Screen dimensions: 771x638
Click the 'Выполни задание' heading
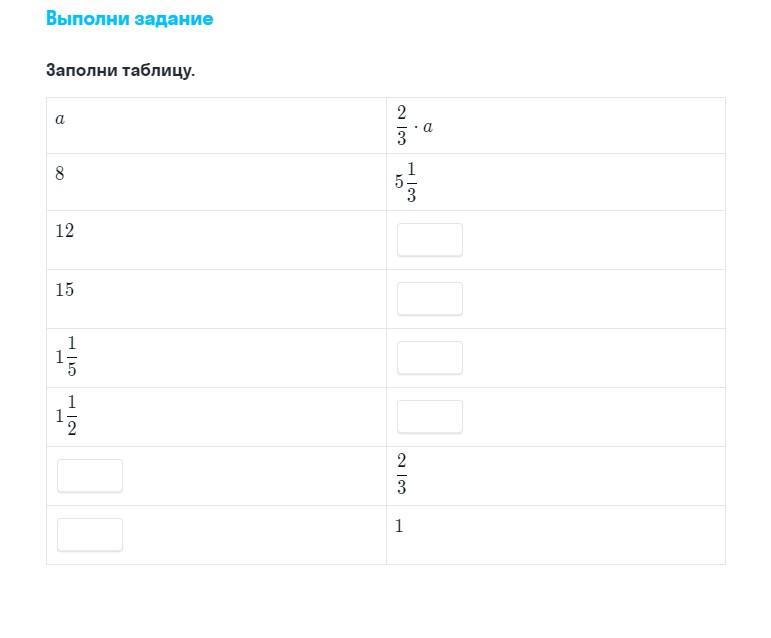(x=129, y=19)
